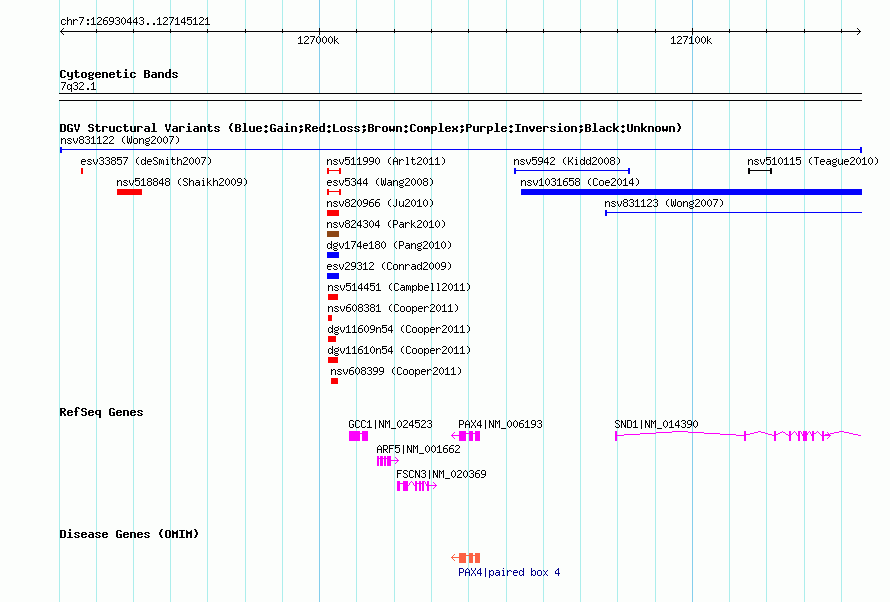The height and width of the screenshot is (602, 890).
Task: Open the nsv5942 (Kidd2008) label
Action: point(567,161)
